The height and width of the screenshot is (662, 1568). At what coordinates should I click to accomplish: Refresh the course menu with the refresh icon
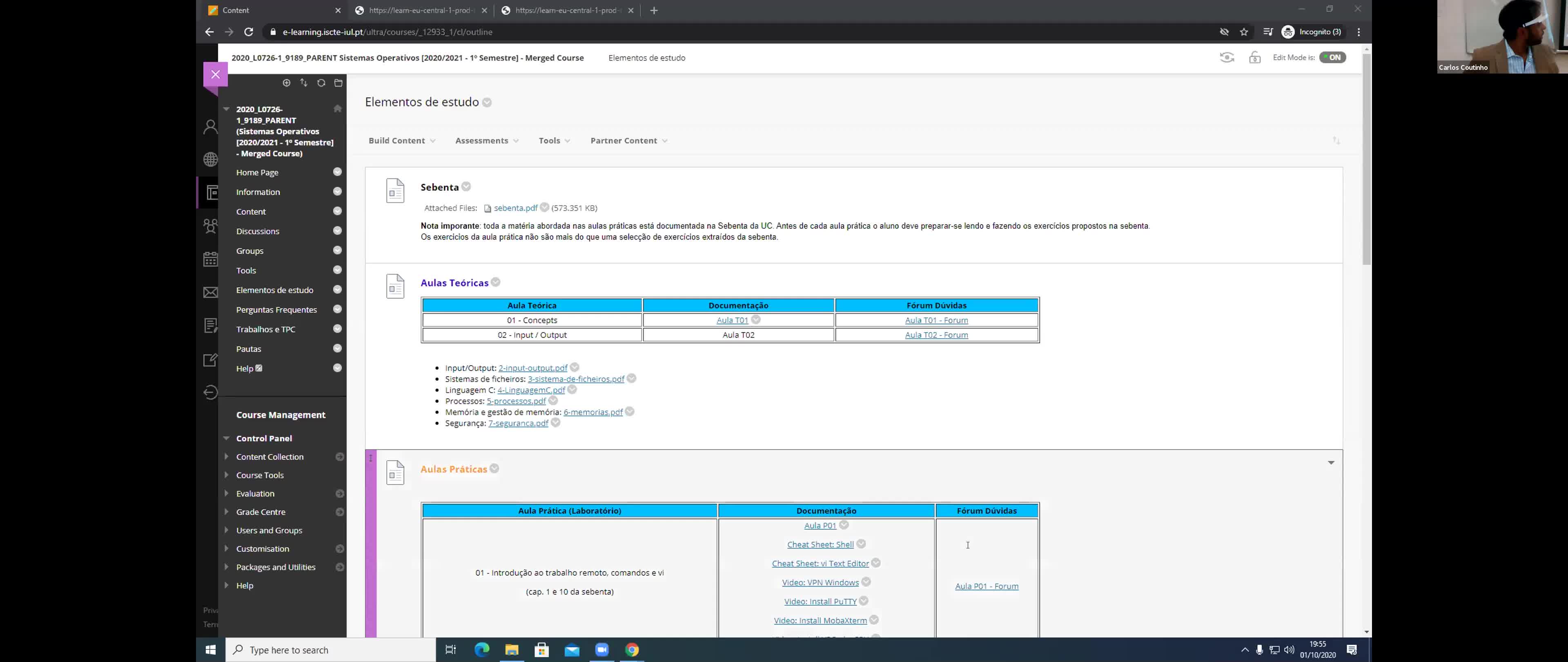(x=321, y=83)
